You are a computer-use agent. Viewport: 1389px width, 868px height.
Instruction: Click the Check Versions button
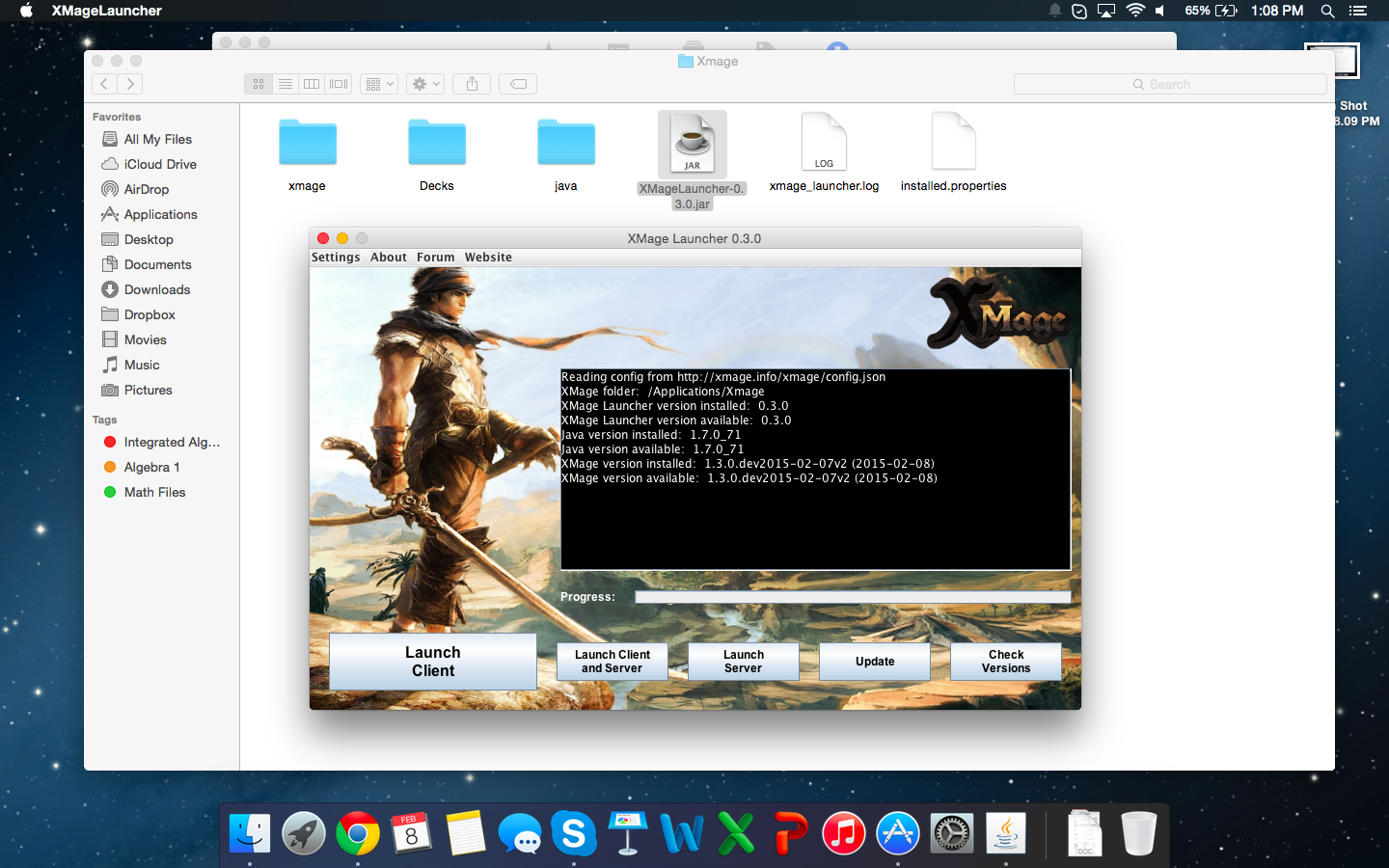1006,662
